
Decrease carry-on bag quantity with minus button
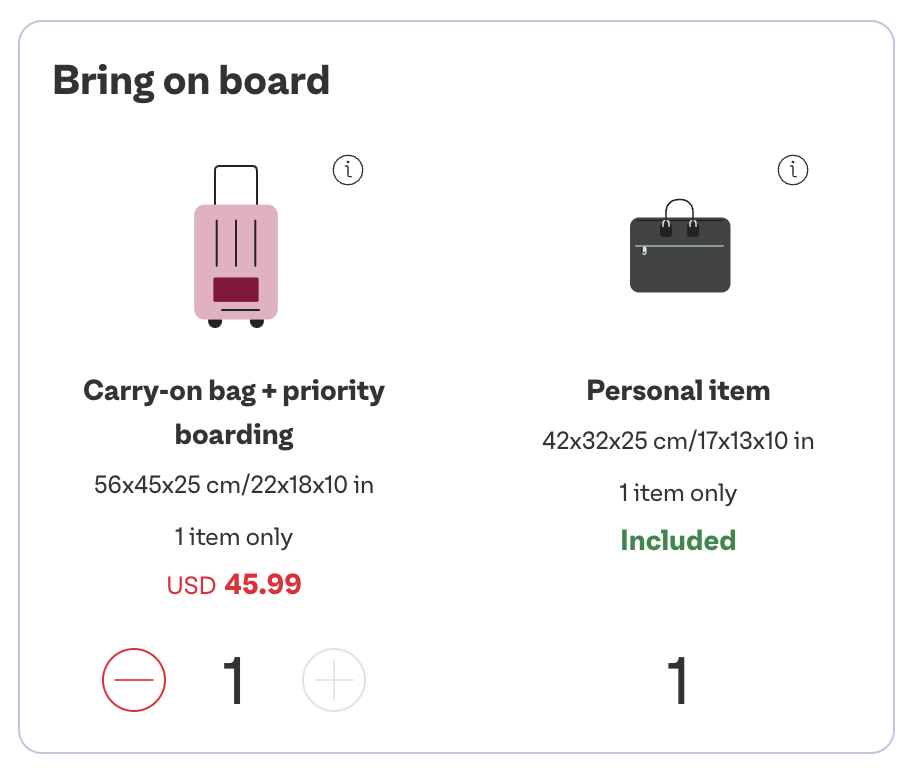tap(134, 680)
